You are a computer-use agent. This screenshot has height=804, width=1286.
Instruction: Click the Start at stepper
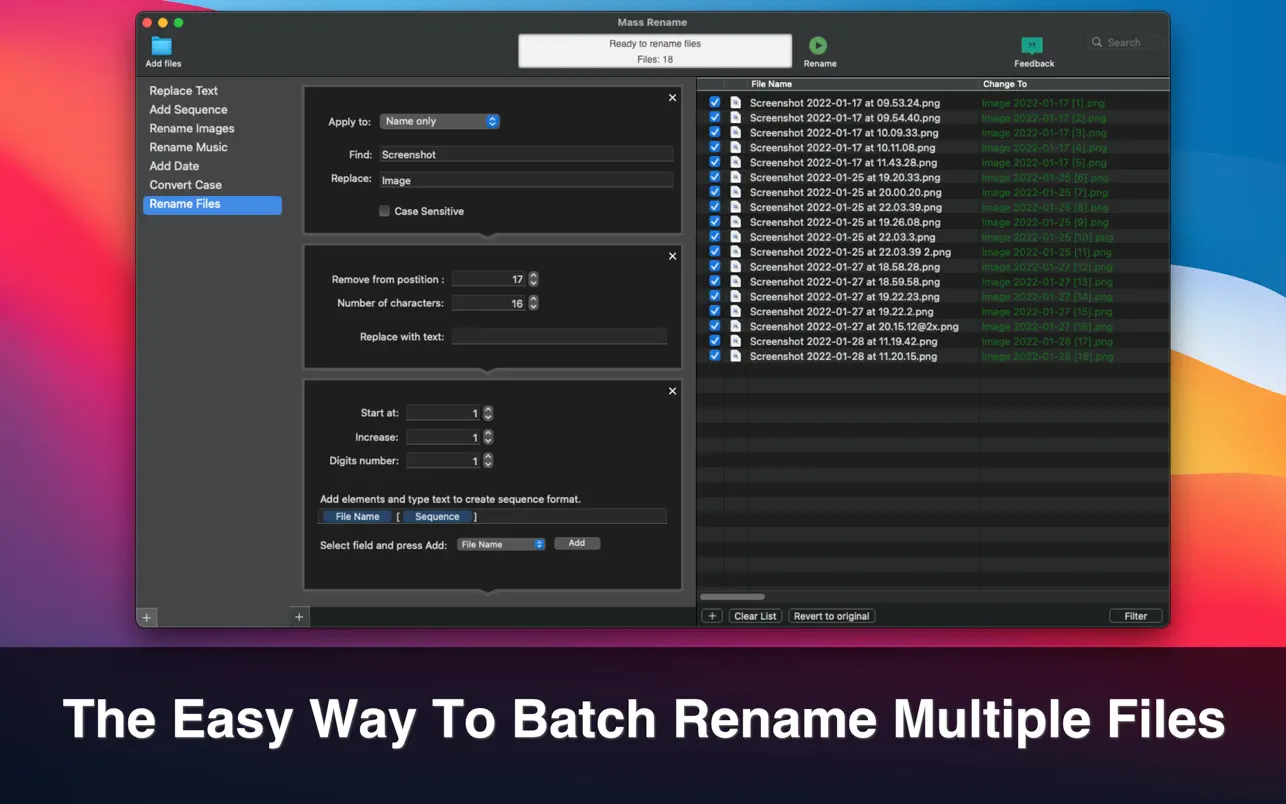coord(488,413)
